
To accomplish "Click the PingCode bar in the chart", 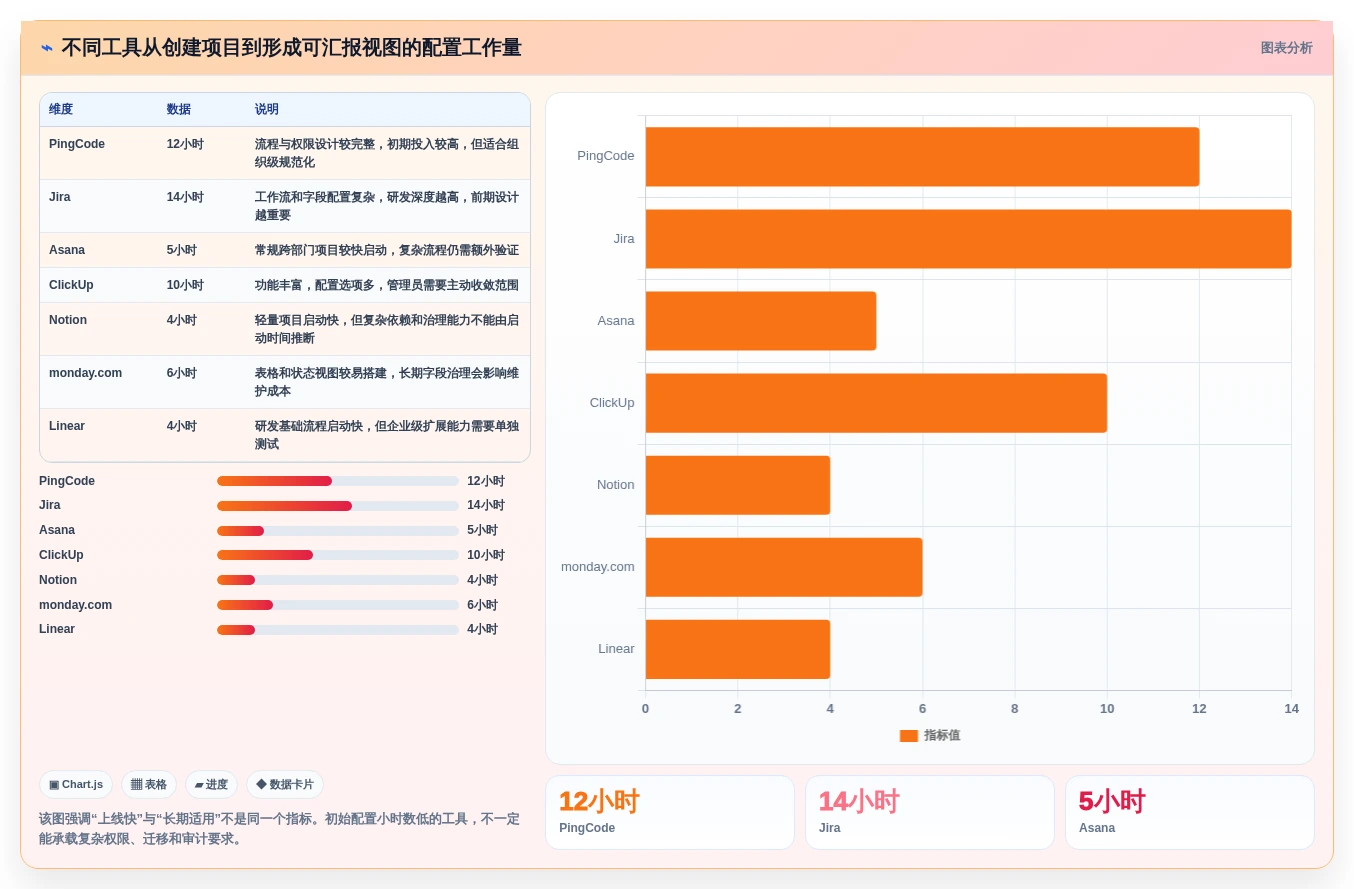I will [922, 157].
